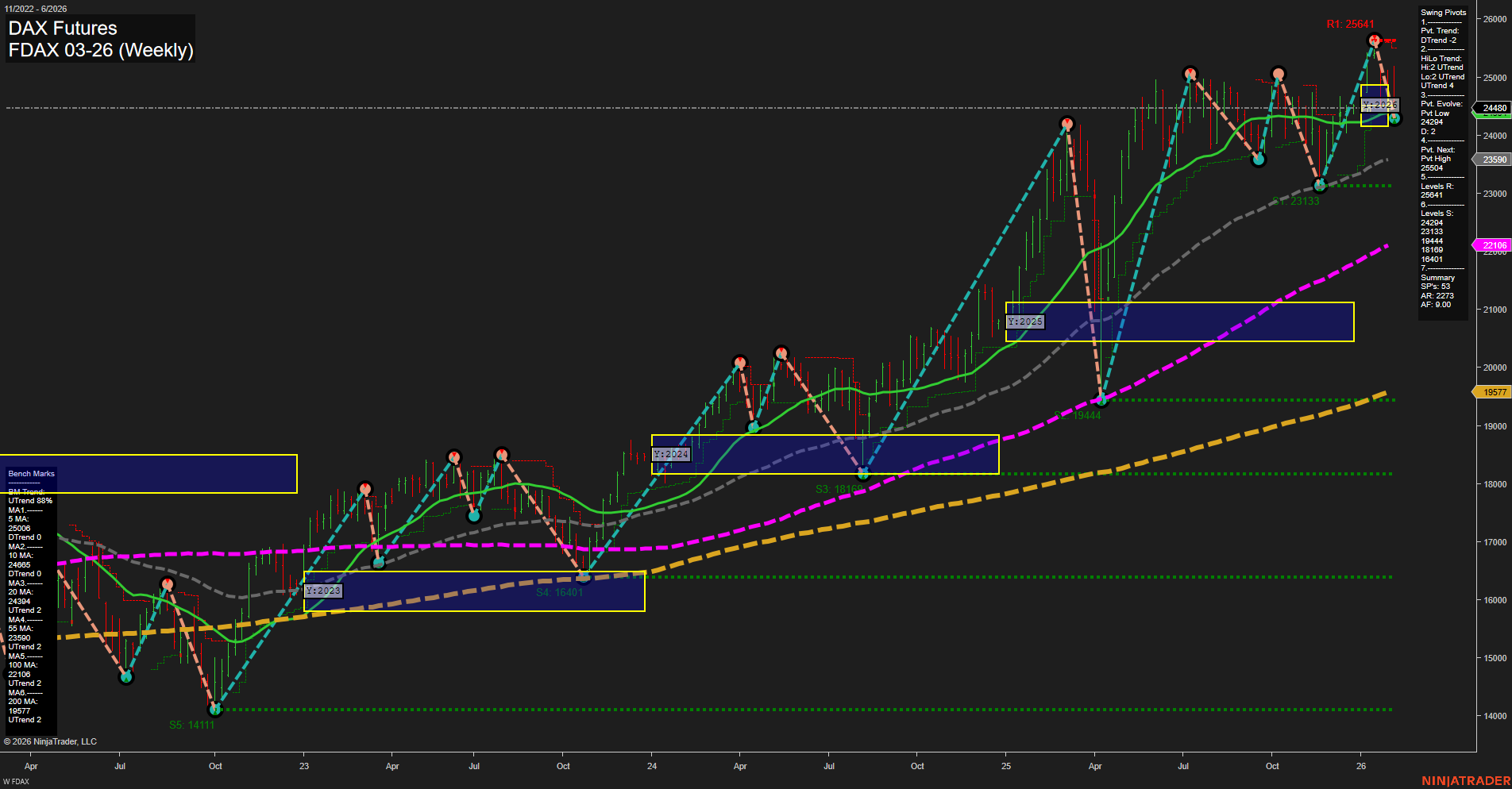Select the teal pivot dot above 19444

pyautogui.click(x=1100, y=401)
